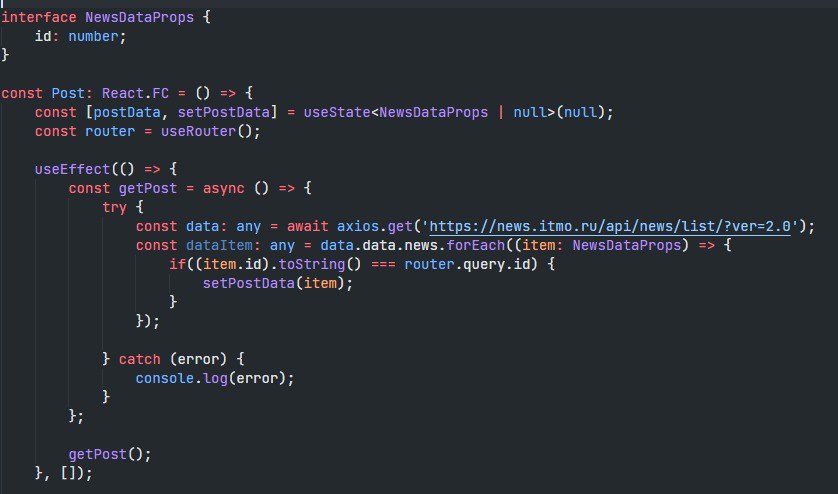The height and width of the screenshot is (494, 838).
Task: Click 'getPost' in const declaration
Action: [148, 189]
